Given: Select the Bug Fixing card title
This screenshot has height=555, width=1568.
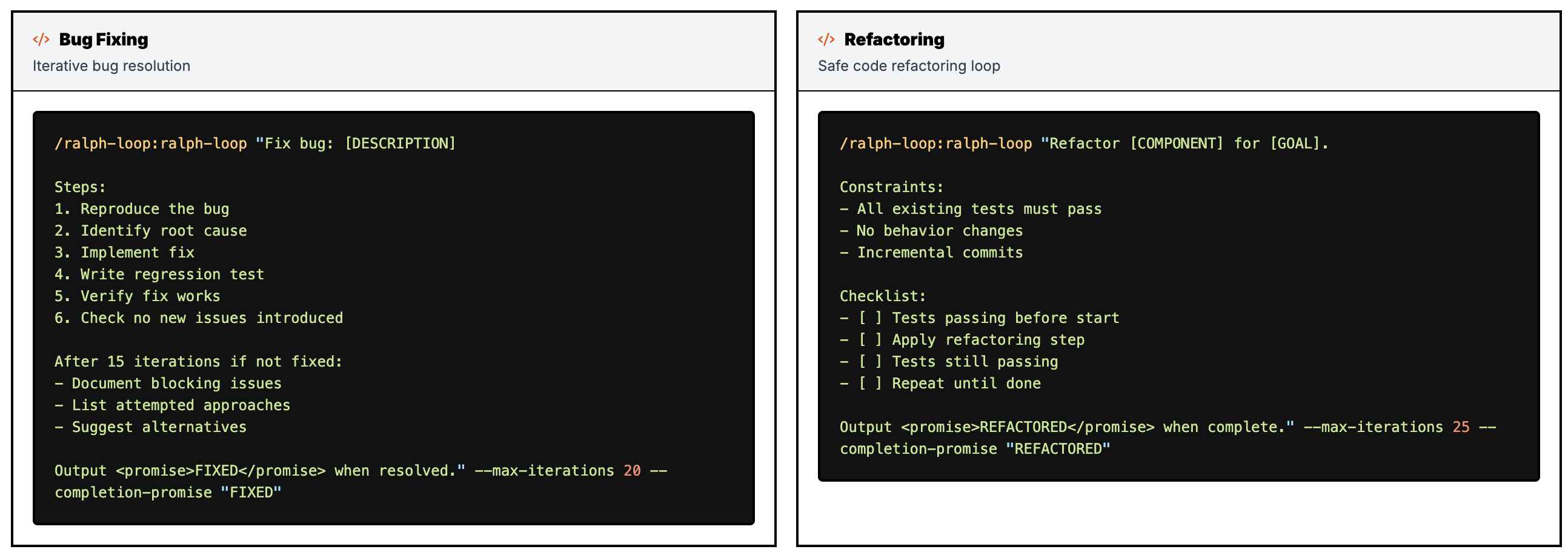Looking at the screenshot, I should [x=104, y=39].
